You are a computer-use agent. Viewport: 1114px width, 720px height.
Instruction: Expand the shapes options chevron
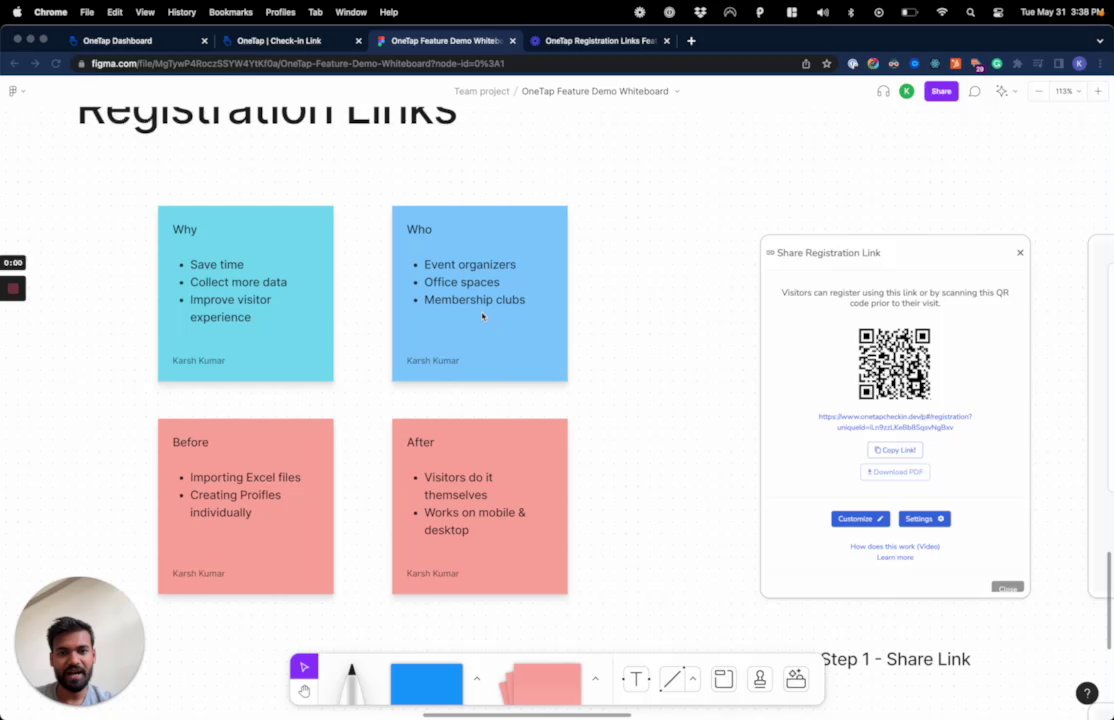[477, 679]
